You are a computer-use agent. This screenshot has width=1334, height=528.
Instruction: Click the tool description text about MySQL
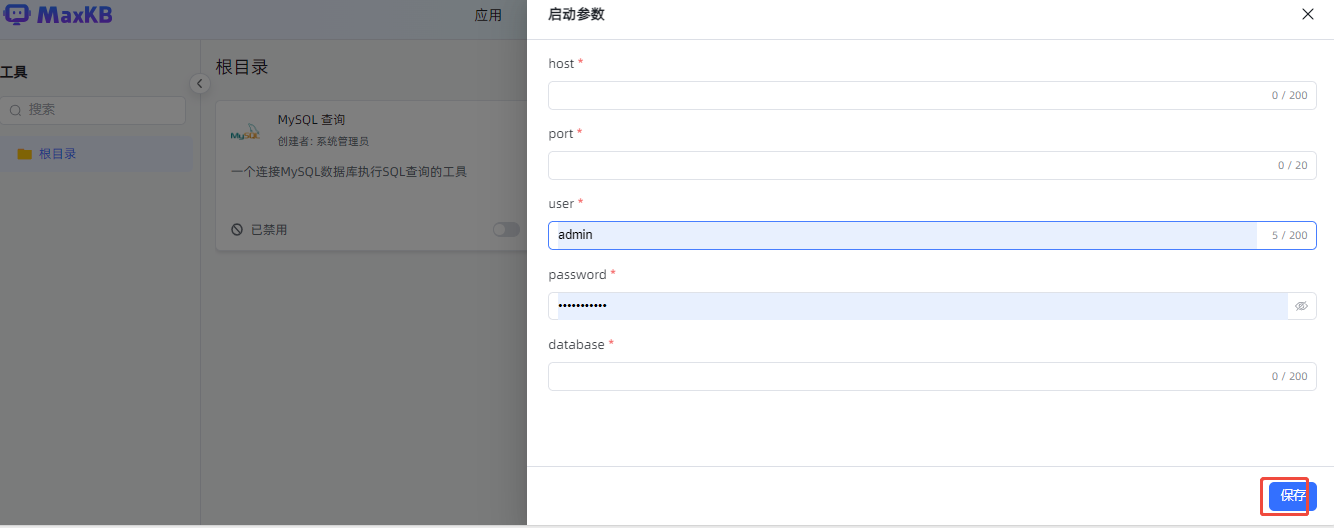(x=349, y=172)
